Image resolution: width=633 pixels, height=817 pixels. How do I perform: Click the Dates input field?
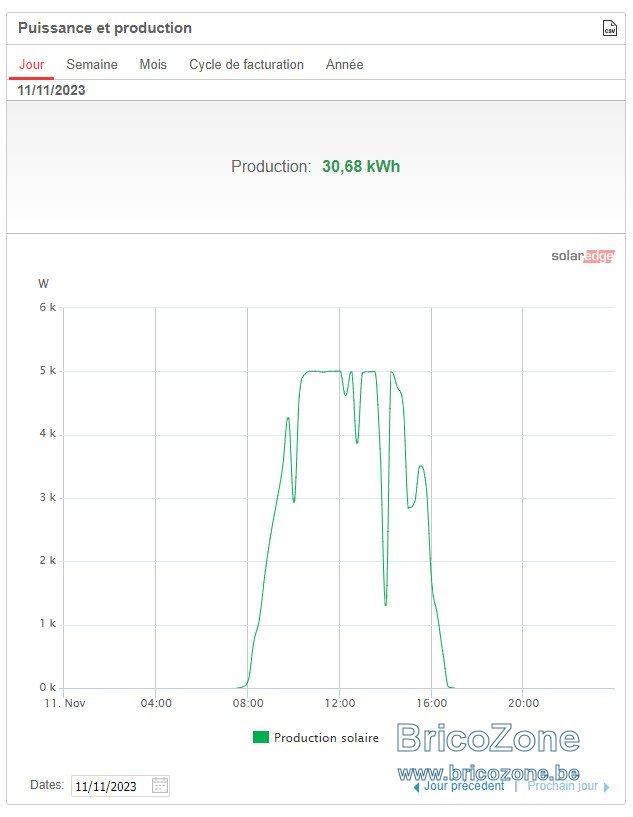coord(120,786)
